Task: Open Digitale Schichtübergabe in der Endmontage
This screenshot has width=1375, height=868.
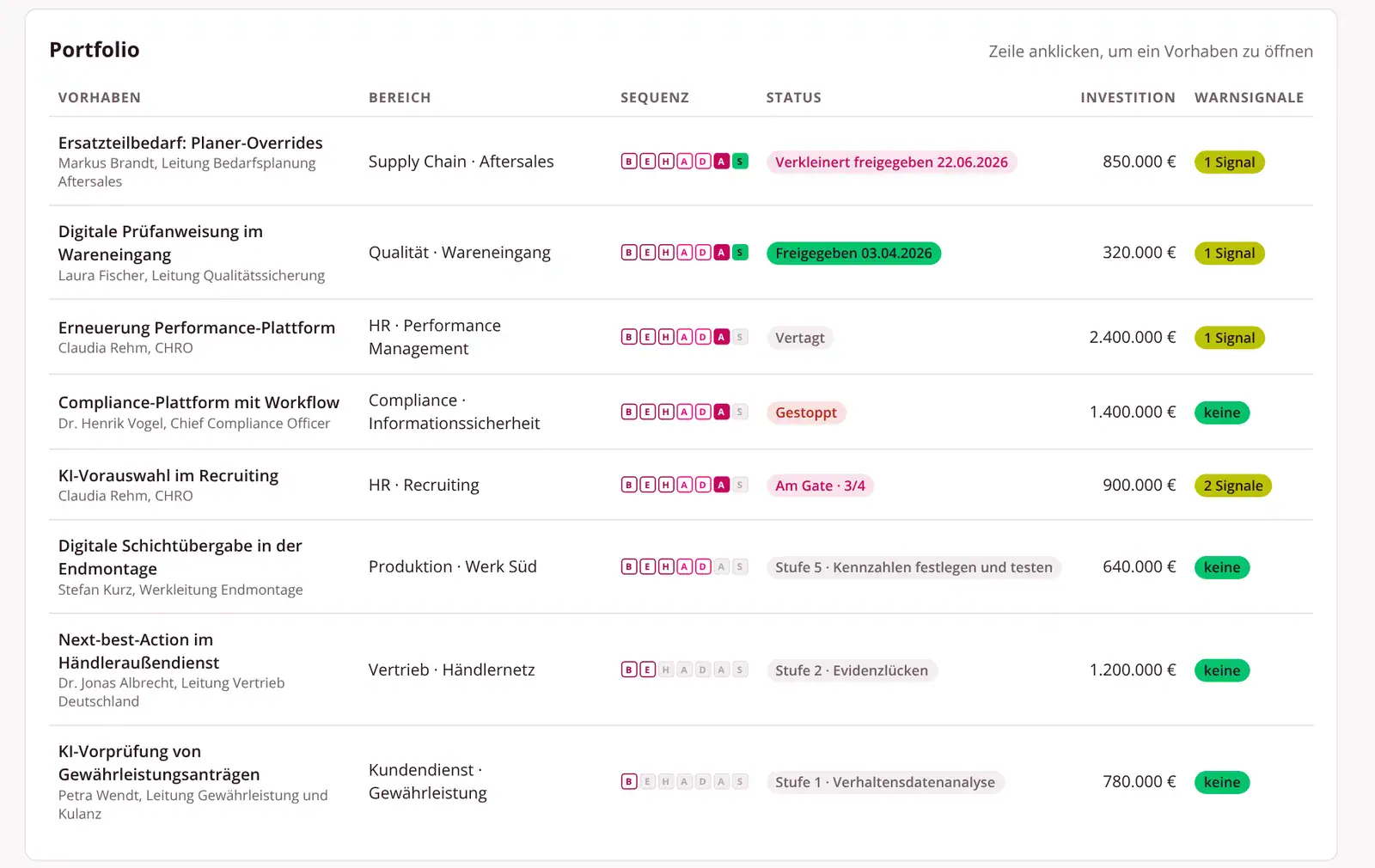Action: [681, 566]
